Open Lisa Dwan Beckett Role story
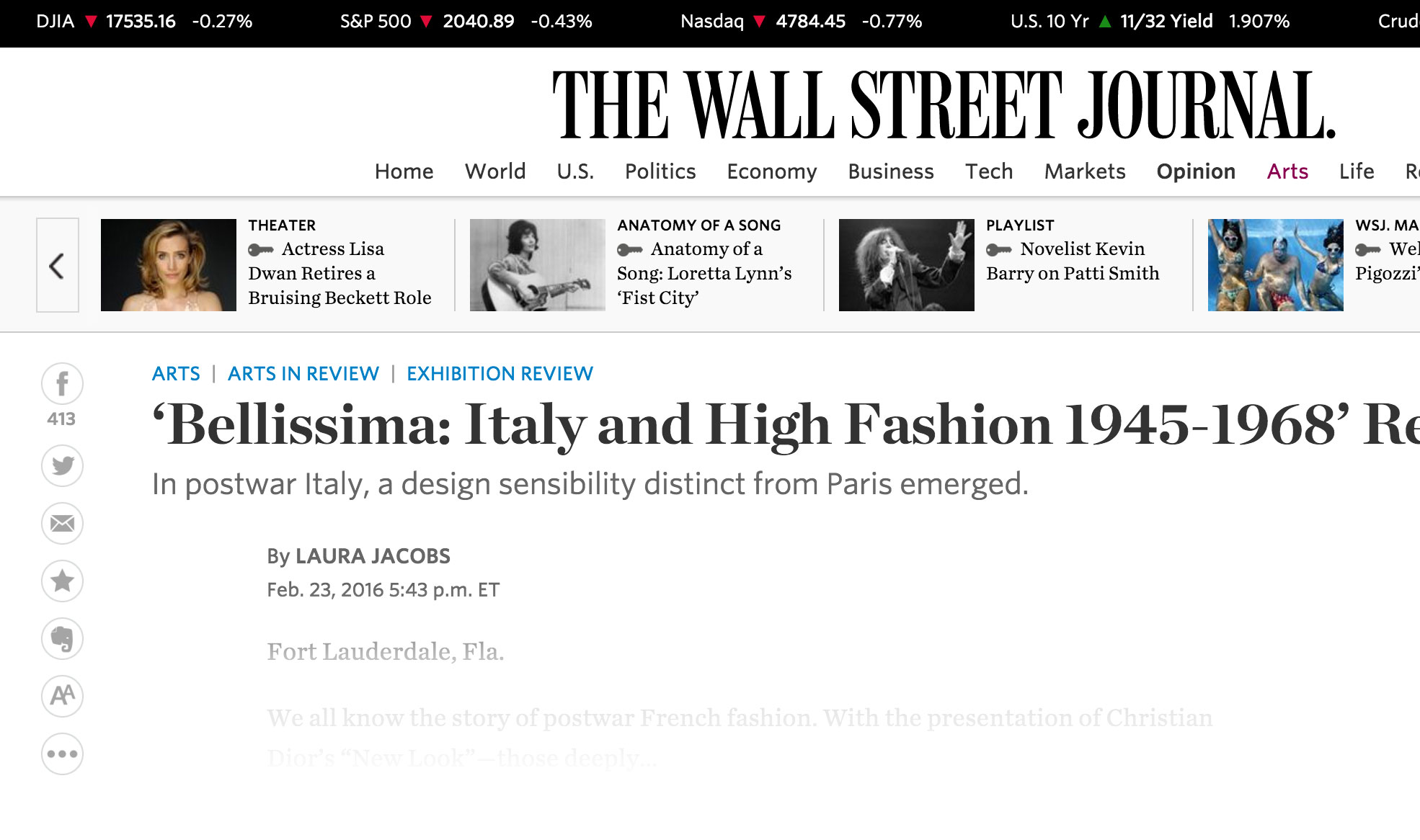 pos(340,273)
